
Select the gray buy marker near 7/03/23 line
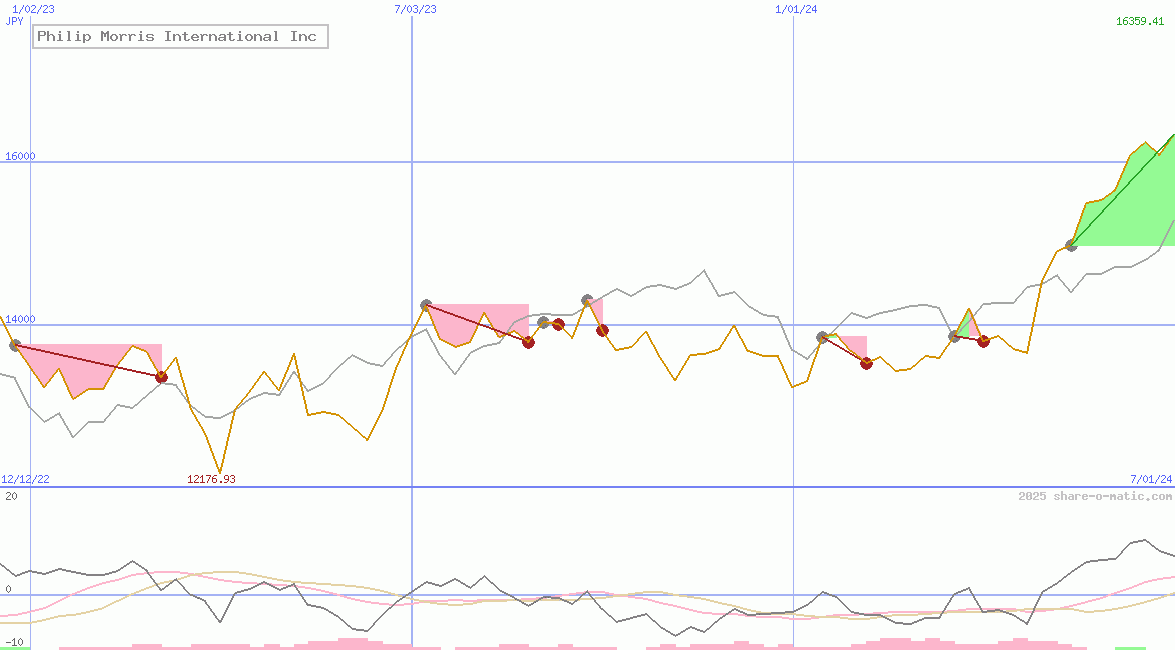coord(426,304)
